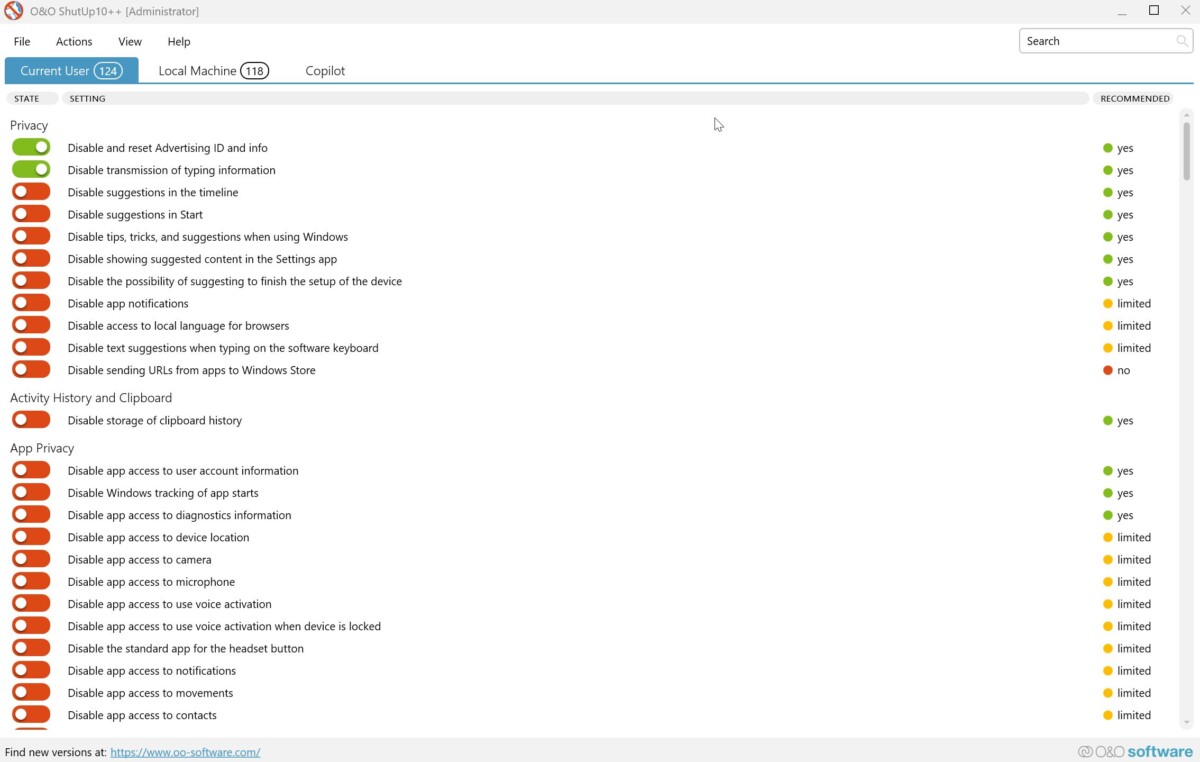Screen dimensions: 1200x762
Task: Expand the View menu
Action: (130, 42)
